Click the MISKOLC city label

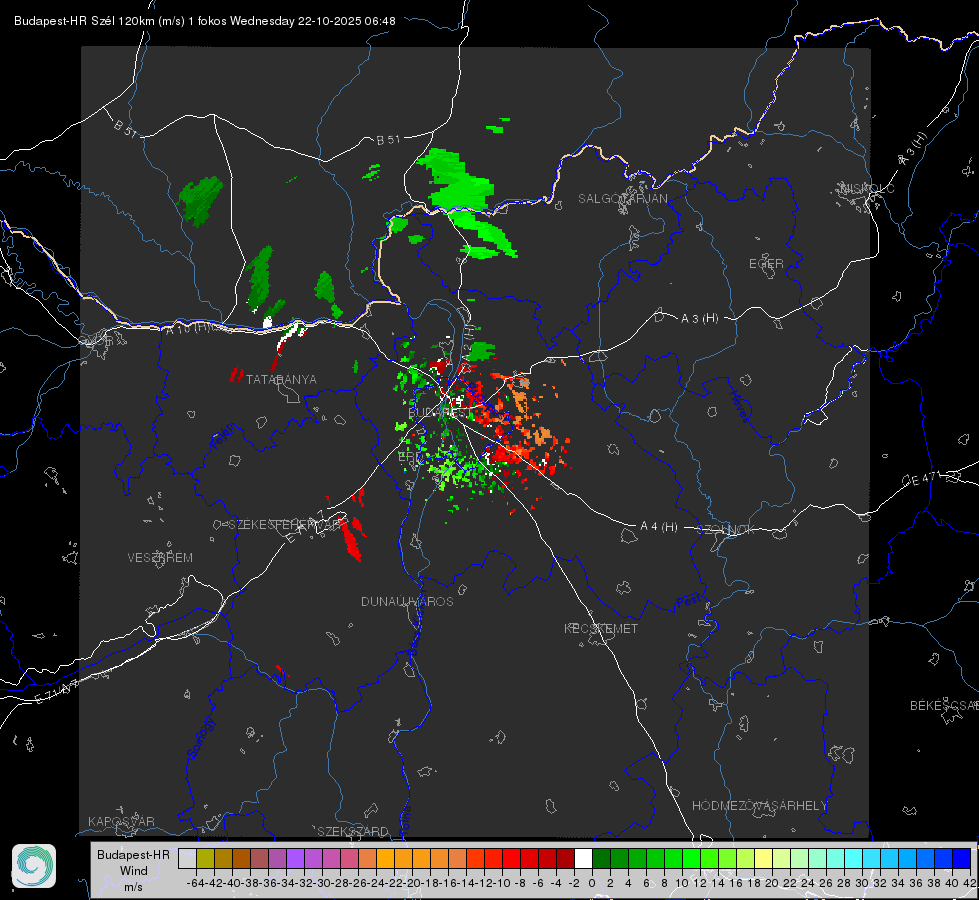(867, 188)
